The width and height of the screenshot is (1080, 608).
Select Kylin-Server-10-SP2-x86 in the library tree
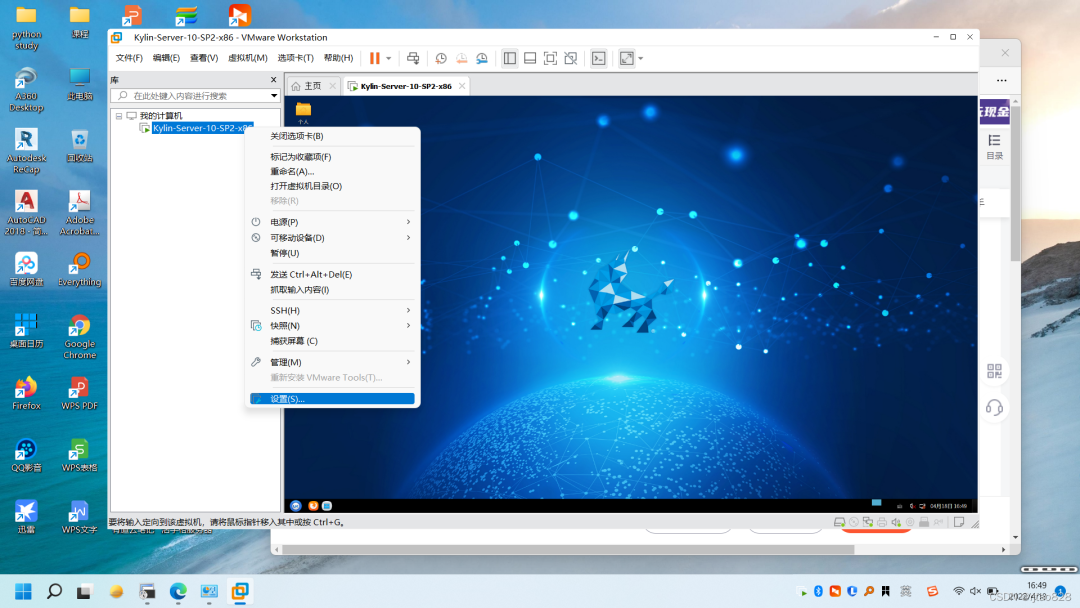(202, 128)
